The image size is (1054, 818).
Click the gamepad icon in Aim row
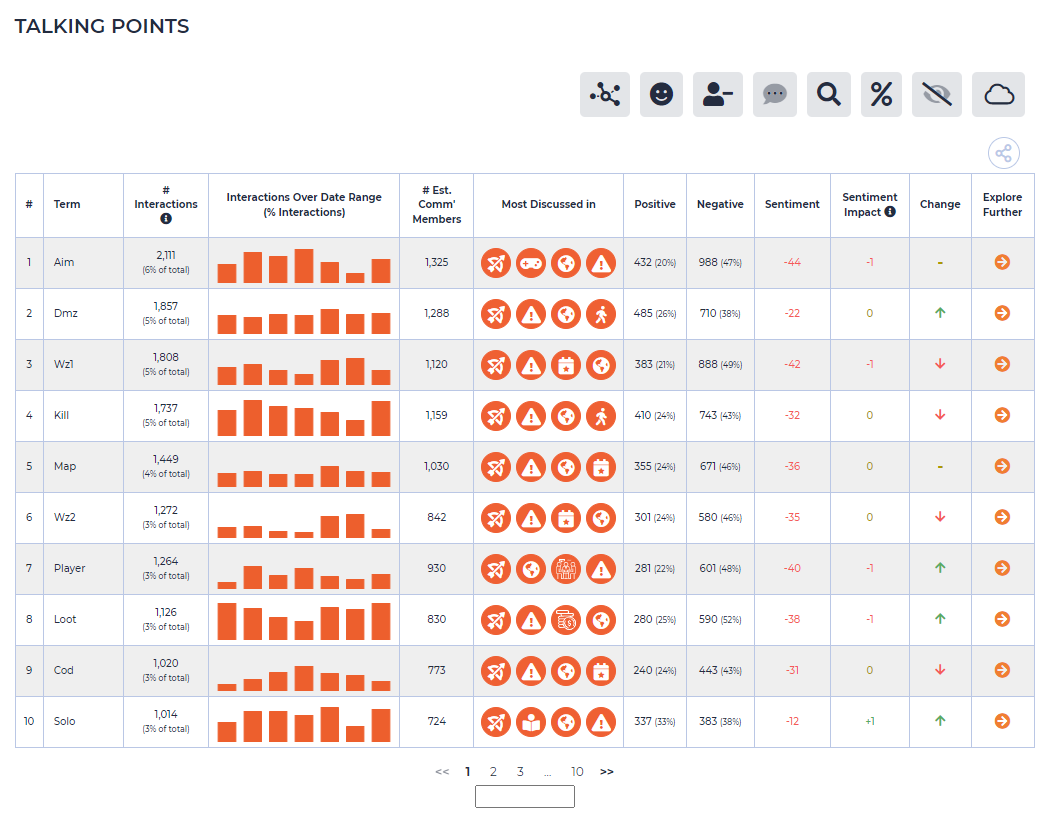coord(531,263)
